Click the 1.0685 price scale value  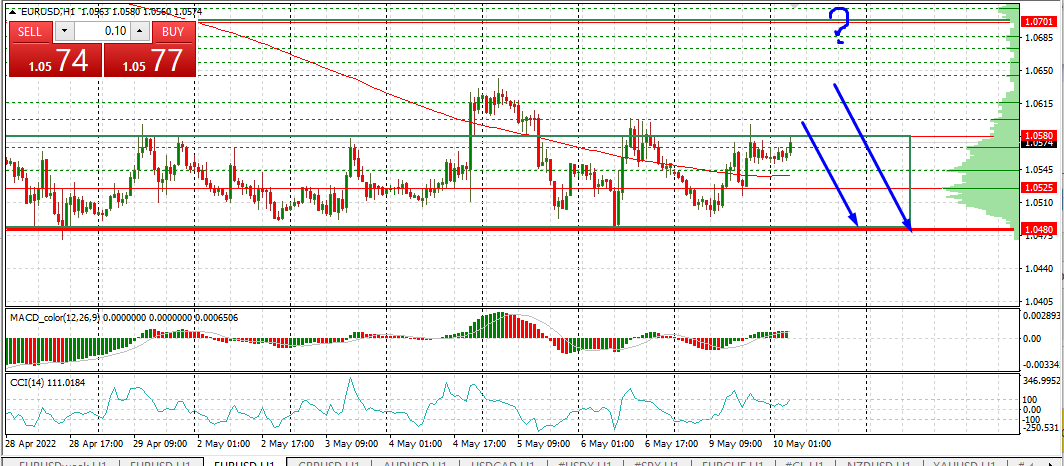pyautogui.click(x=1040, y=38)
